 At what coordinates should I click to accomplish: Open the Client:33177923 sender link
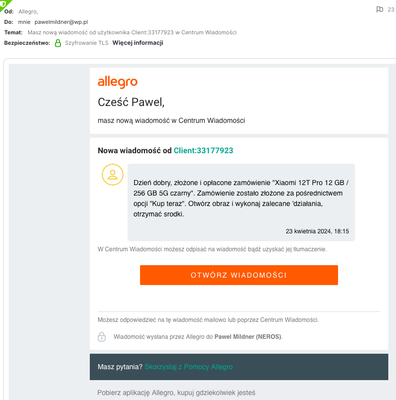(x=203, y=150)
